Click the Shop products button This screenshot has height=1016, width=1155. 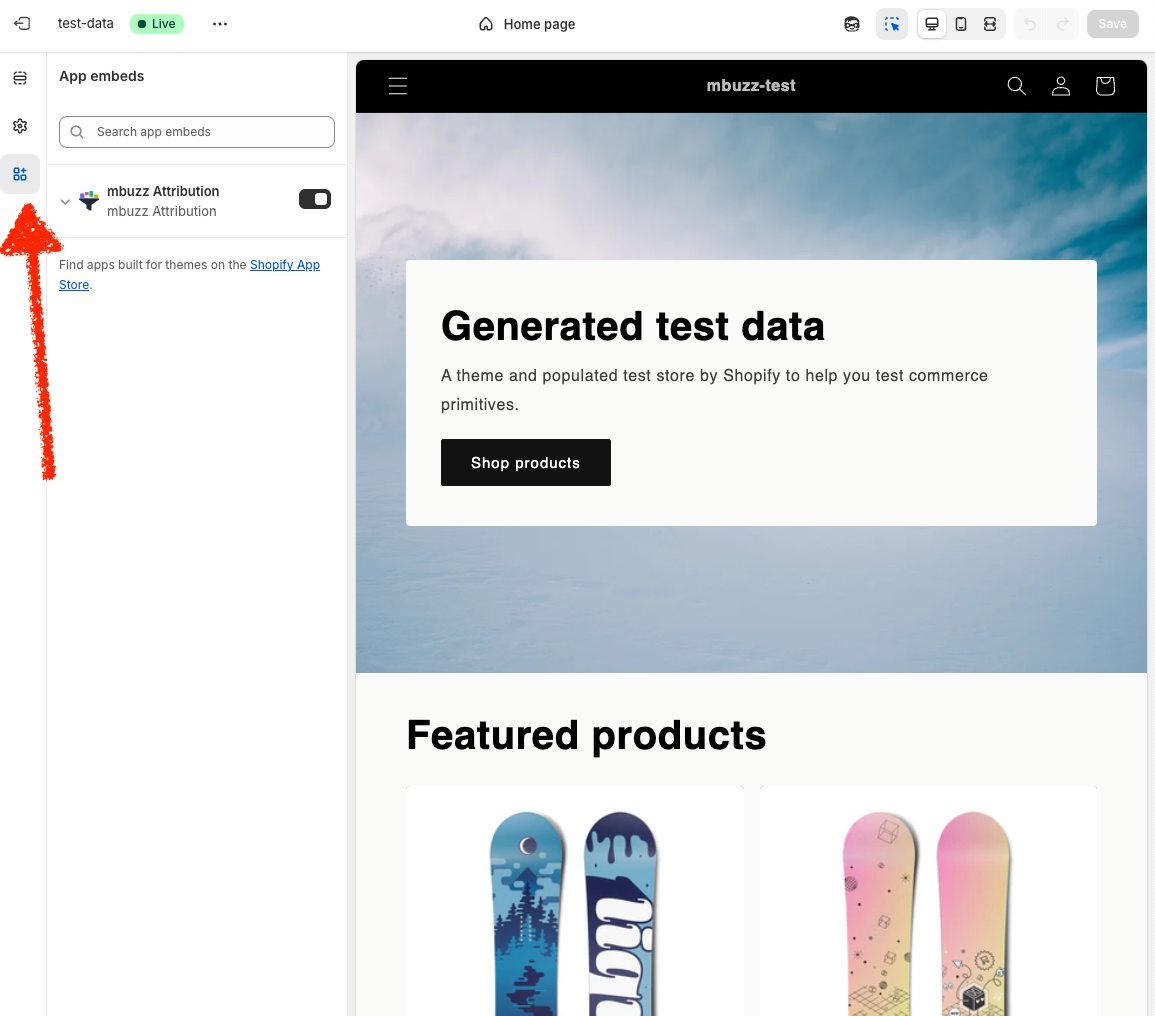[525, 462]
